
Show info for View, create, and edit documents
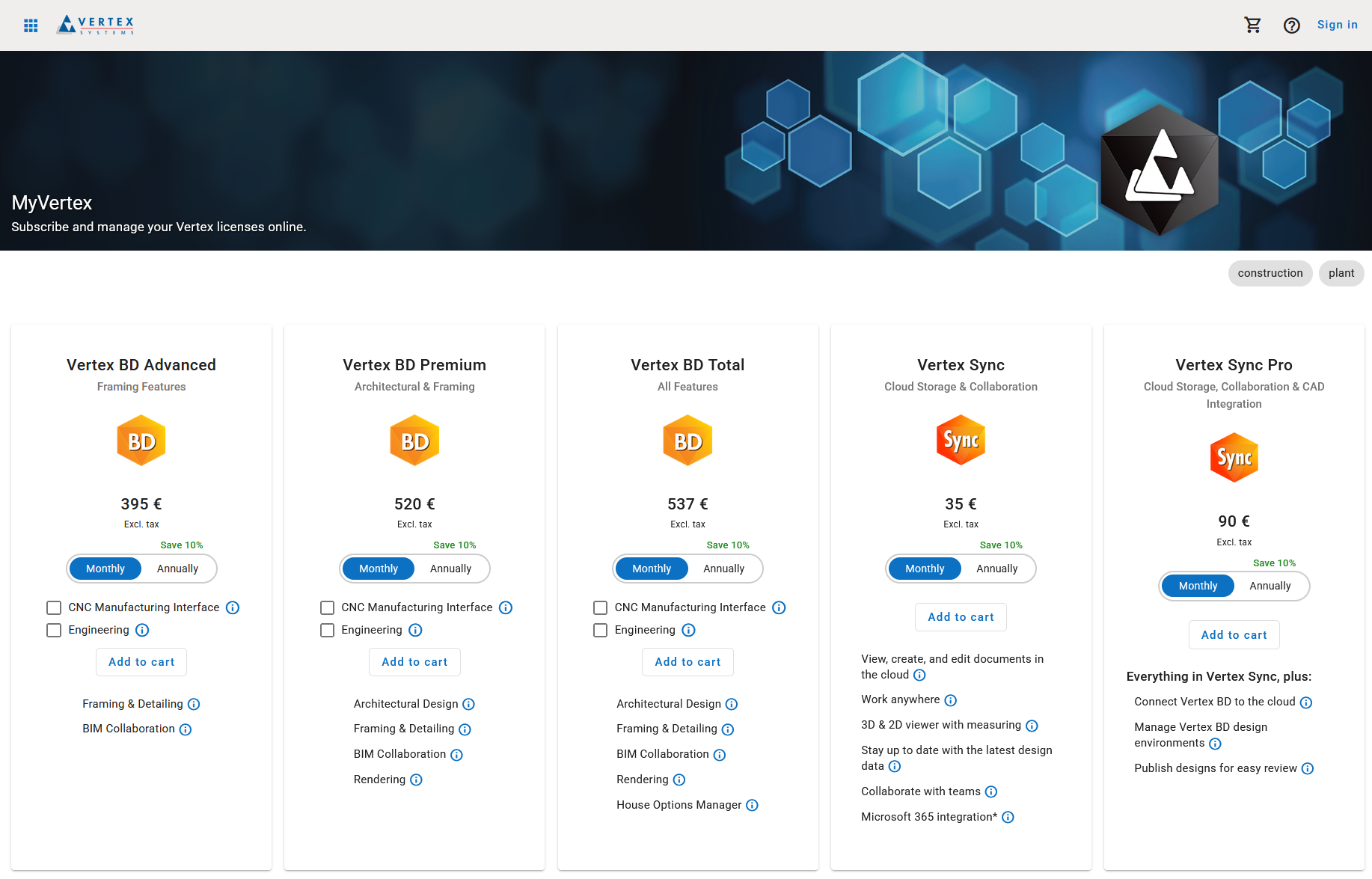[919, 675]
